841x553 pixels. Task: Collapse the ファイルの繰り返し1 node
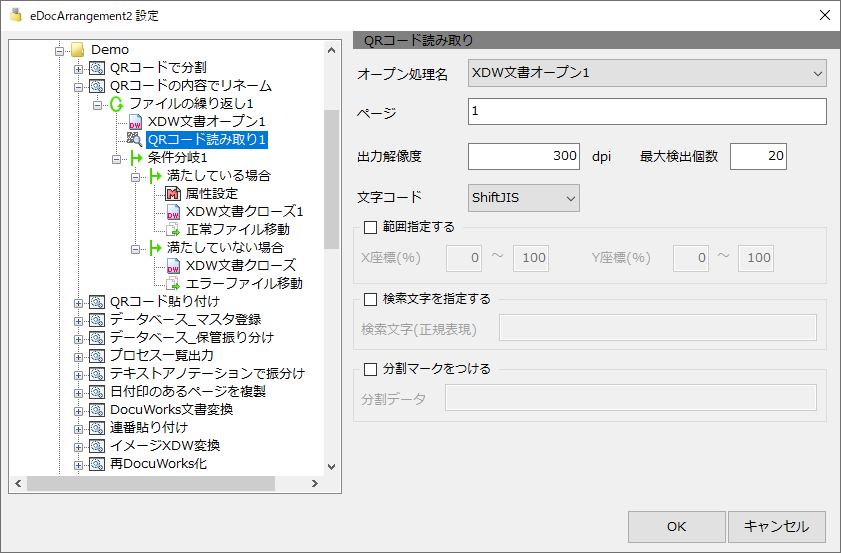(97, 105)
